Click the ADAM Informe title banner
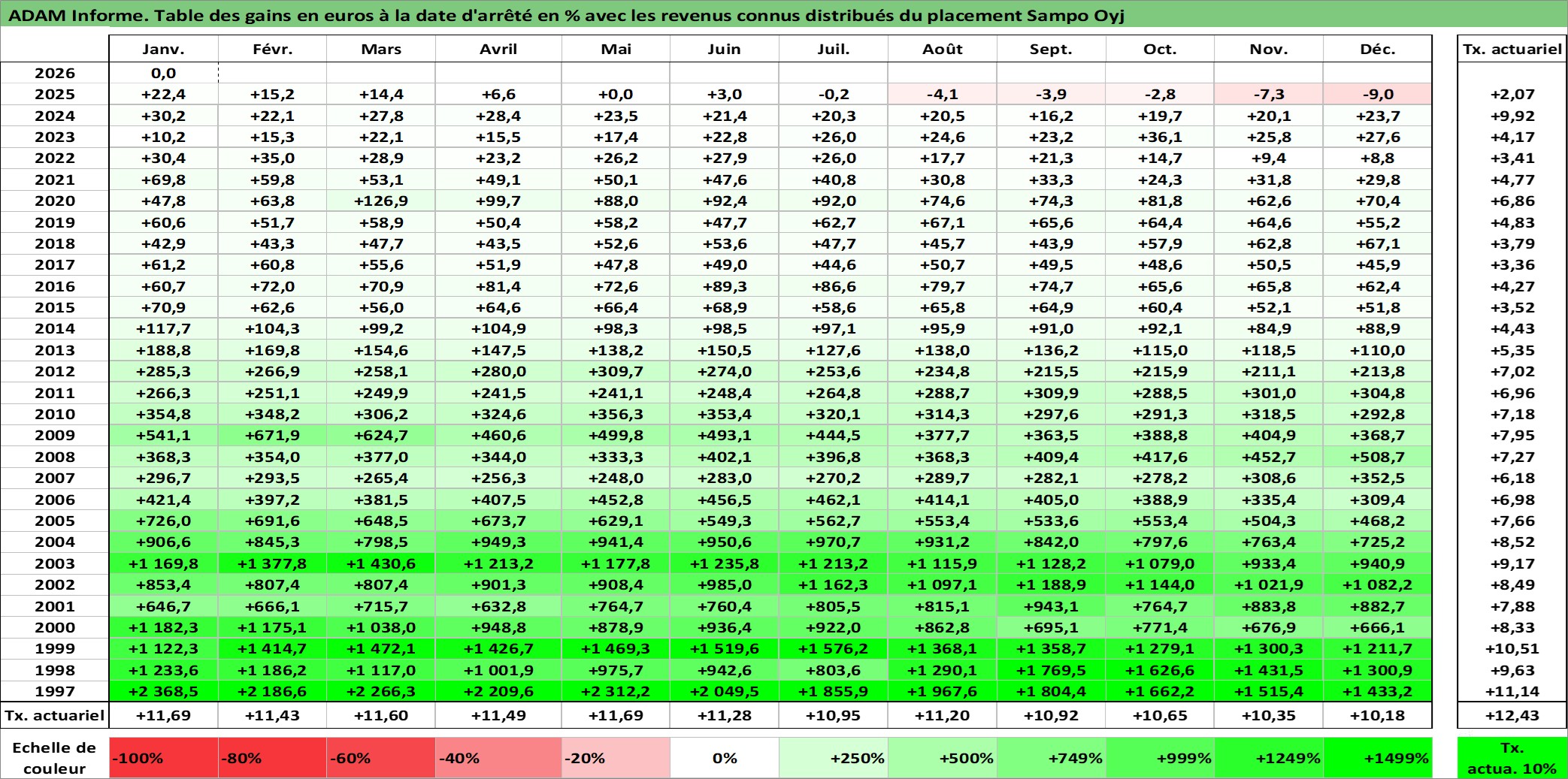The image size is (1568, 779). [x=784, y=14]
